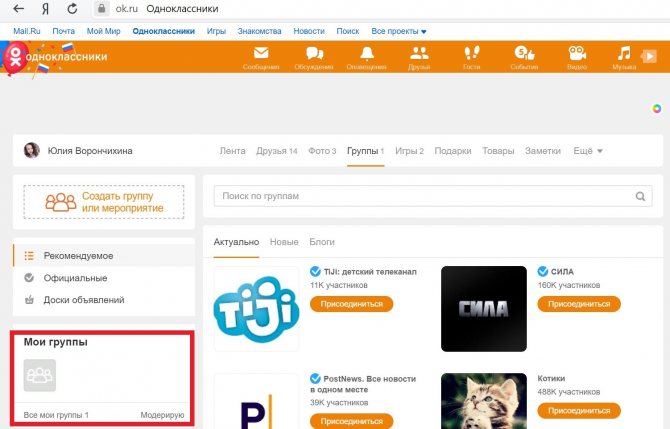Open TiJi: детский телеканал title
Screen dimensions: 670x429
[x=370, y=272]
